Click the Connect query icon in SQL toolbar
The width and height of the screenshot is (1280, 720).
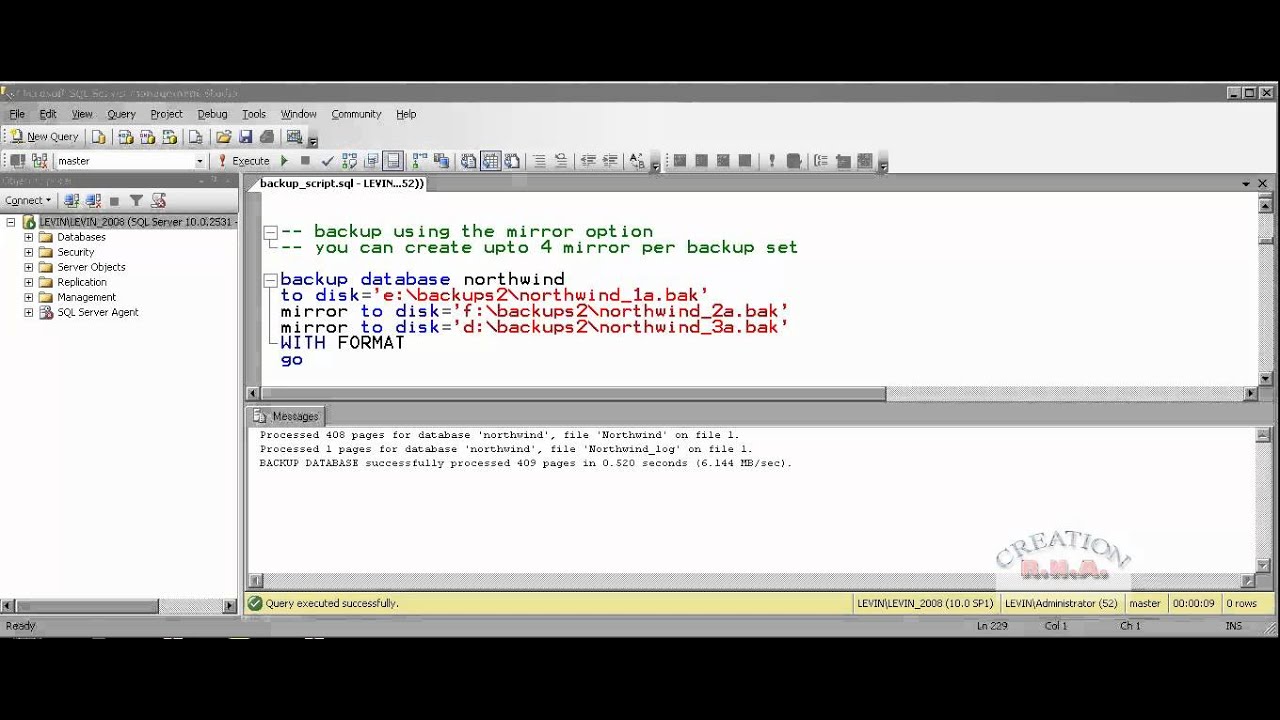pos(17,161)
